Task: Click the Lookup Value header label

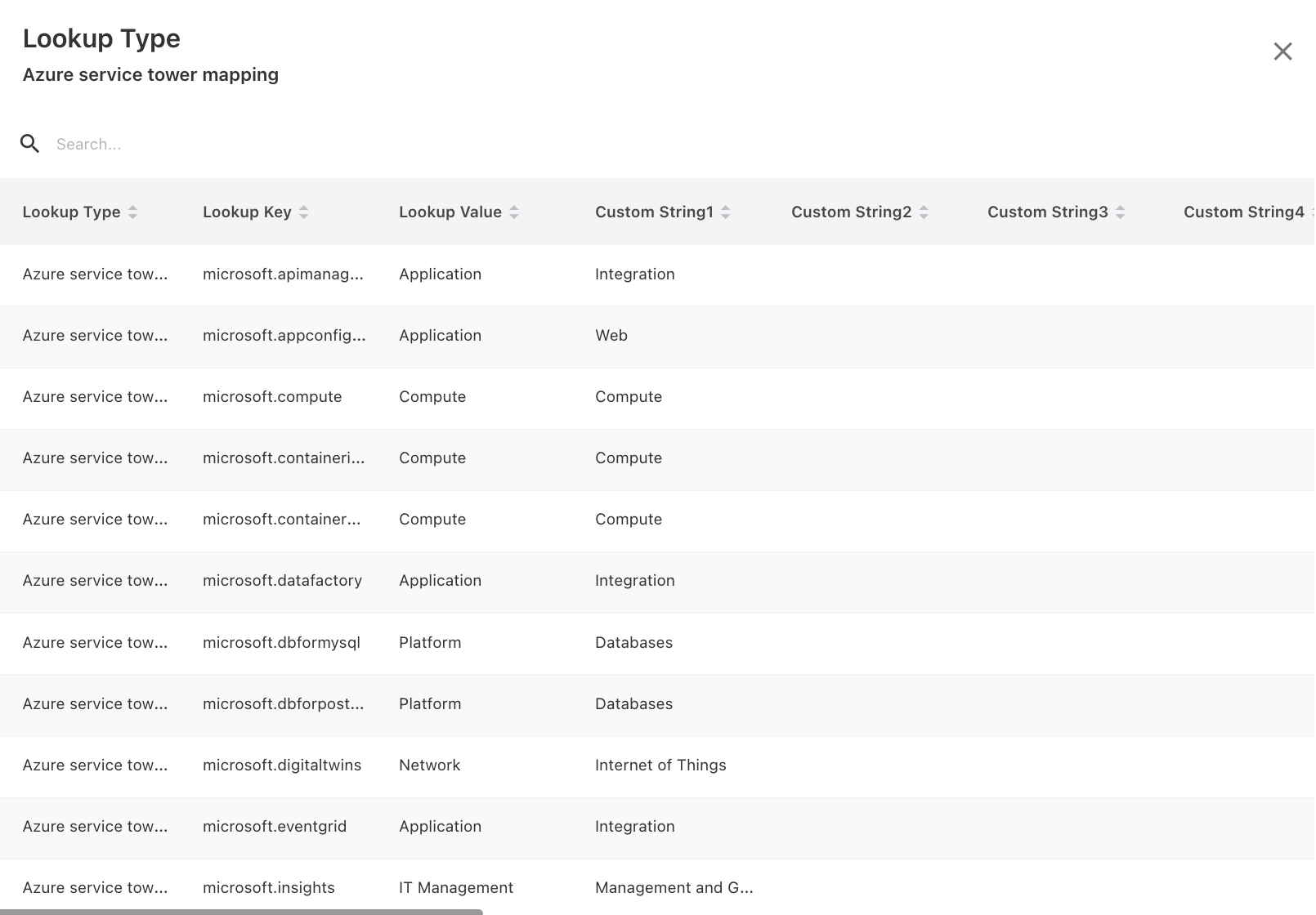Action: click(x=450, y=212)
